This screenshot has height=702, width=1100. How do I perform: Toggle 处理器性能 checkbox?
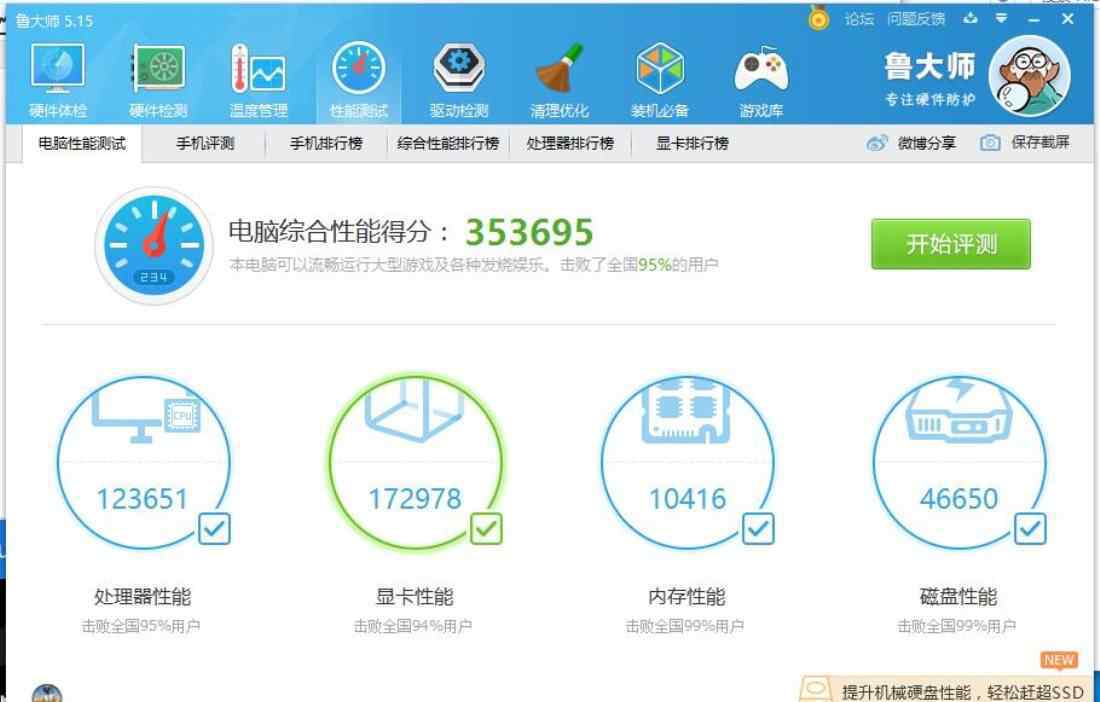pyautogui.click(x=214, y=528)
